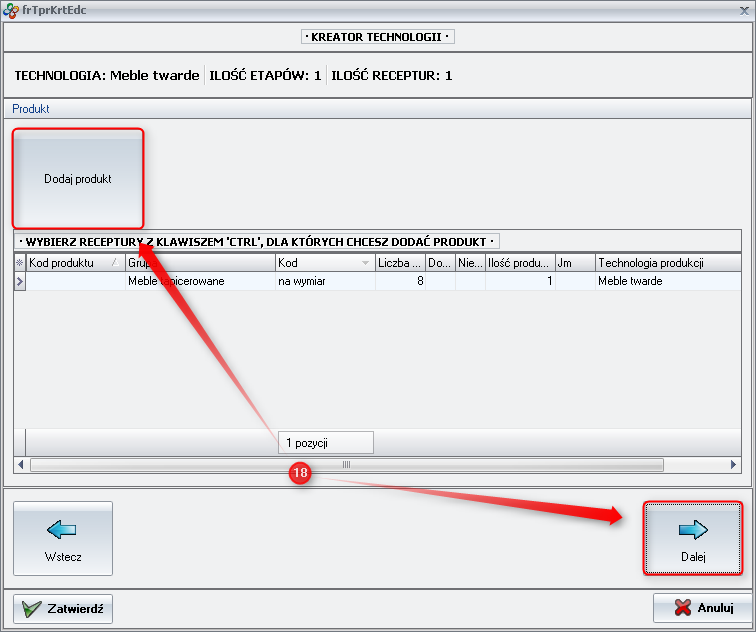Screen dimensions: 756x632
Task: Click the horizontal scrollbar thumb
Action: 346,465
